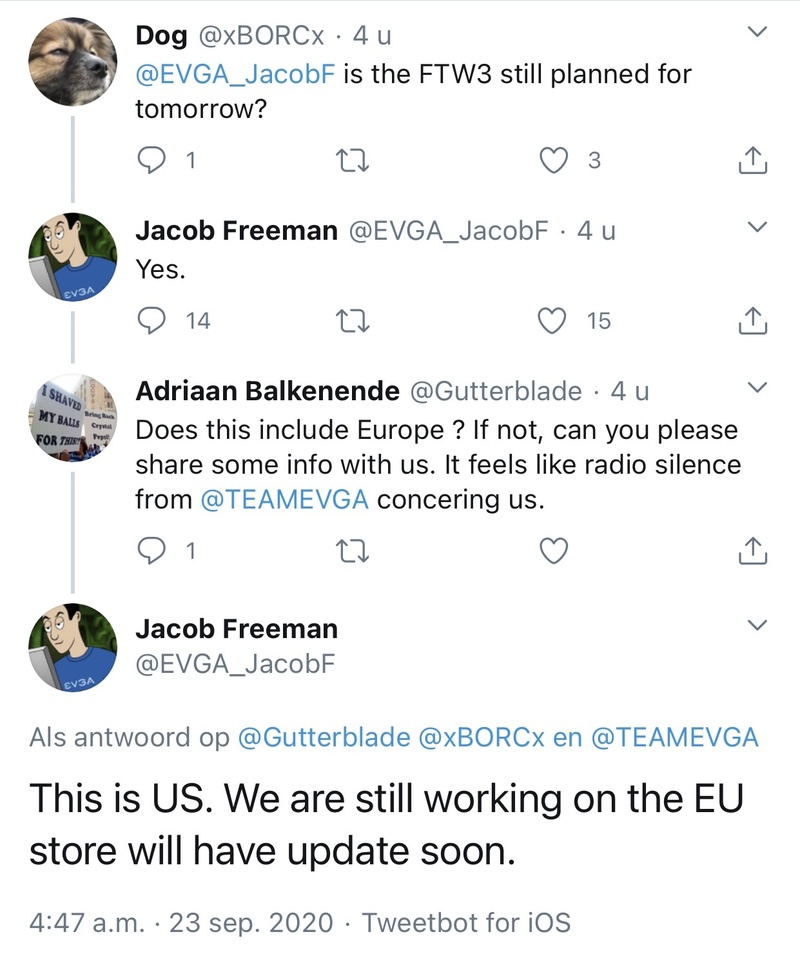The height and width of the screenshot is (961, 800).
Task: Share Jacob Freeman's "Yes." tweet
Action: pos(751,321)
